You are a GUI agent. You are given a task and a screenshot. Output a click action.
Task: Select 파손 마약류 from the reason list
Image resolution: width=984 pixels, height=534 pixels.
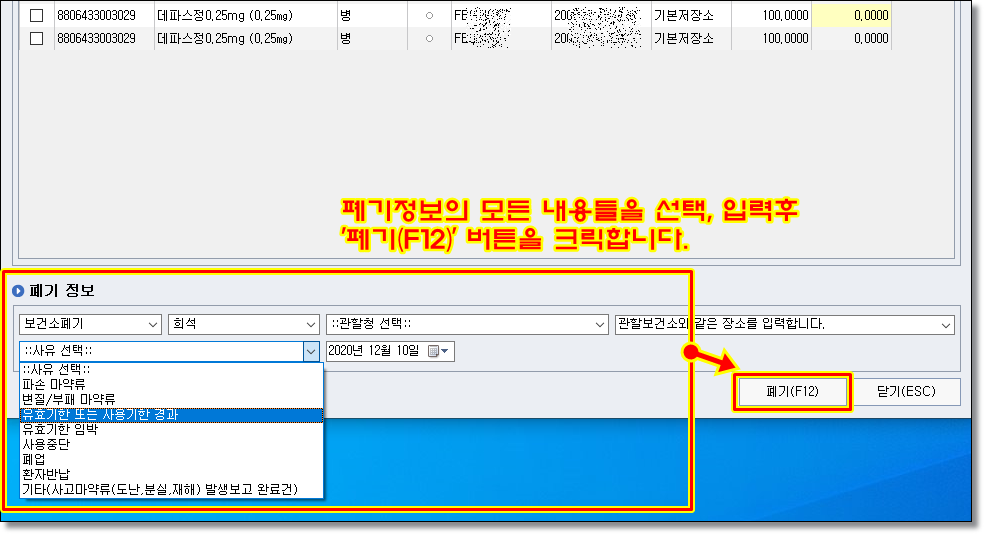[54, 383]
